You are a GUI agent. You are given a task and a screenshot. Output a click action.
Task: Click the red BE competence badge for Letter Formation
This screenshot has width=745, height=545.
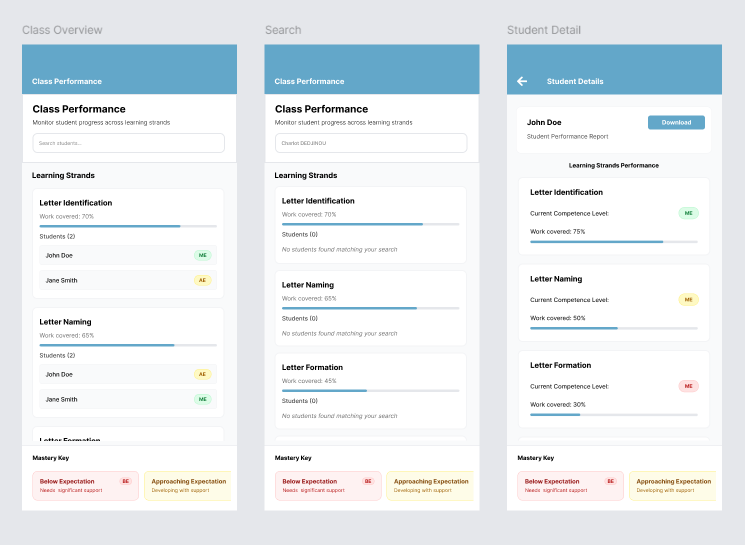(688, 386)
